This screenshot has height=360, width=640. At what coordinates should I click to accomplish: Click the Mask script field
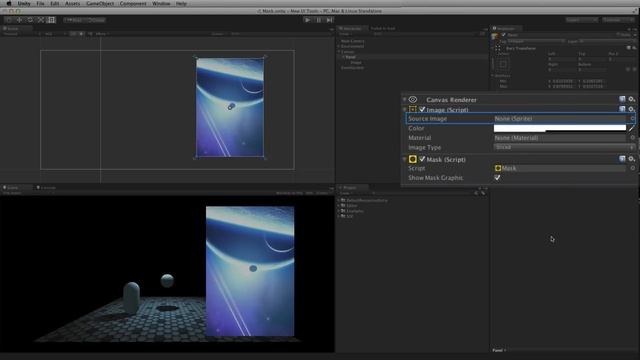560,168
